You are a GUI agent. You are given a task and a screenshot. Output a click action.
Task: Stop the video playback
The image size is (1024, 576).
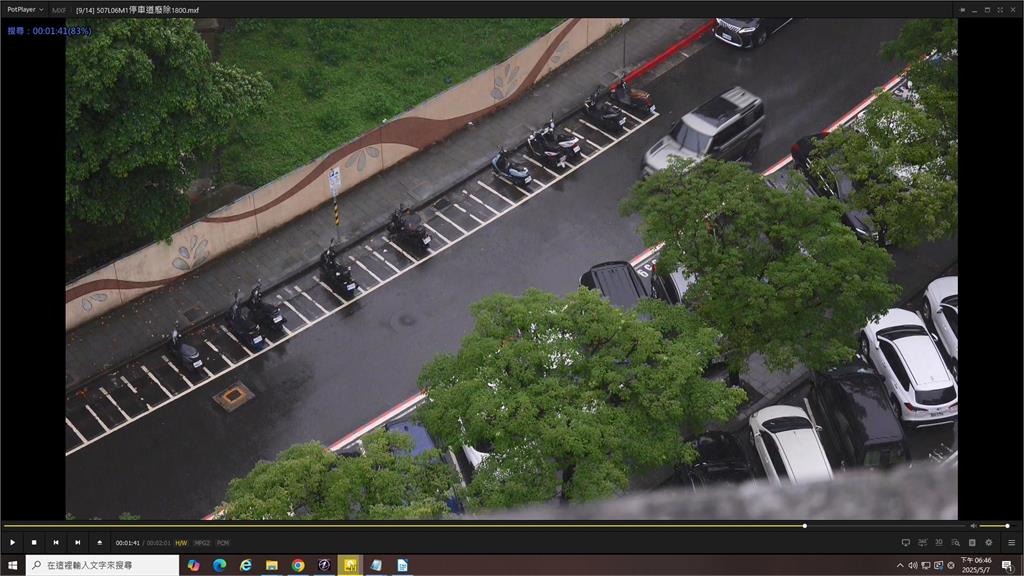pyautogui.click(x=34, y=542)
